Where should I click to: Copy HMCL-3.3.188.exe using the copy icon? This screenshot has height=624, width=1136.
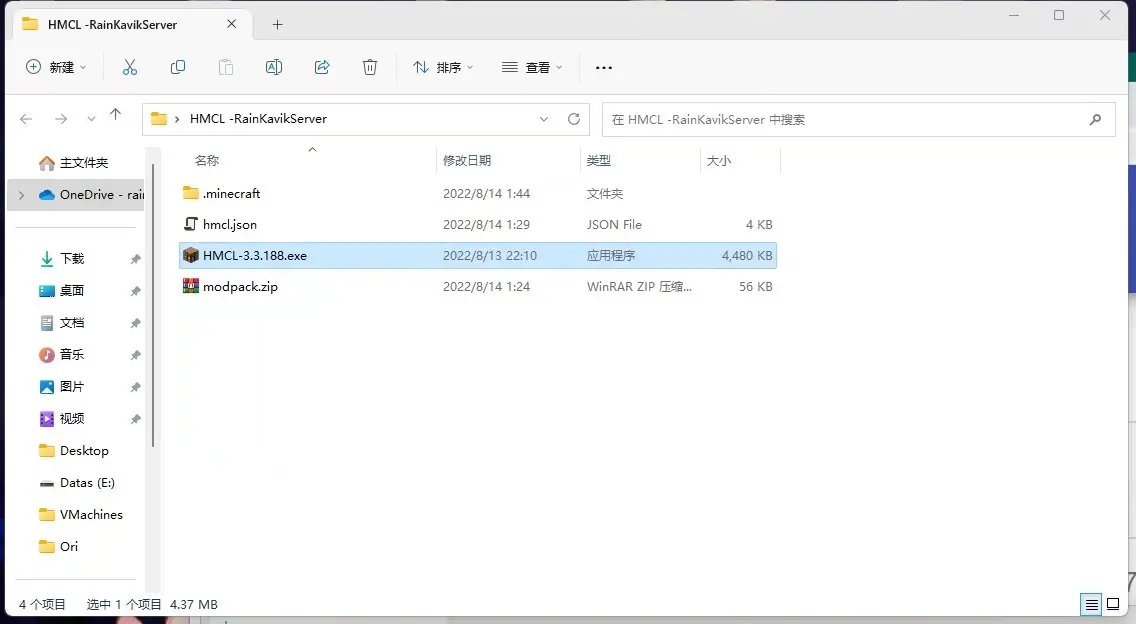pos(177,67)
